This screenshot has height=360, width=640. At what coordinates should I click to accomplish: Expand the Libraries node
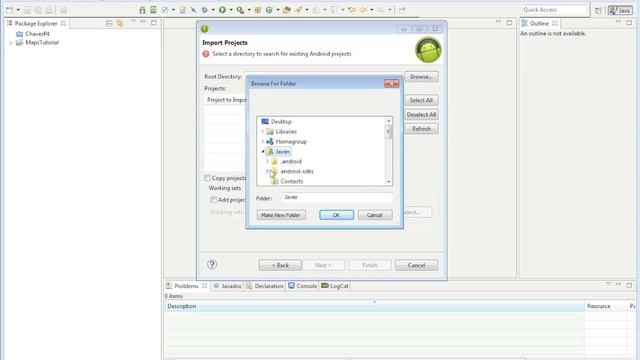click(x=262, y=131)
